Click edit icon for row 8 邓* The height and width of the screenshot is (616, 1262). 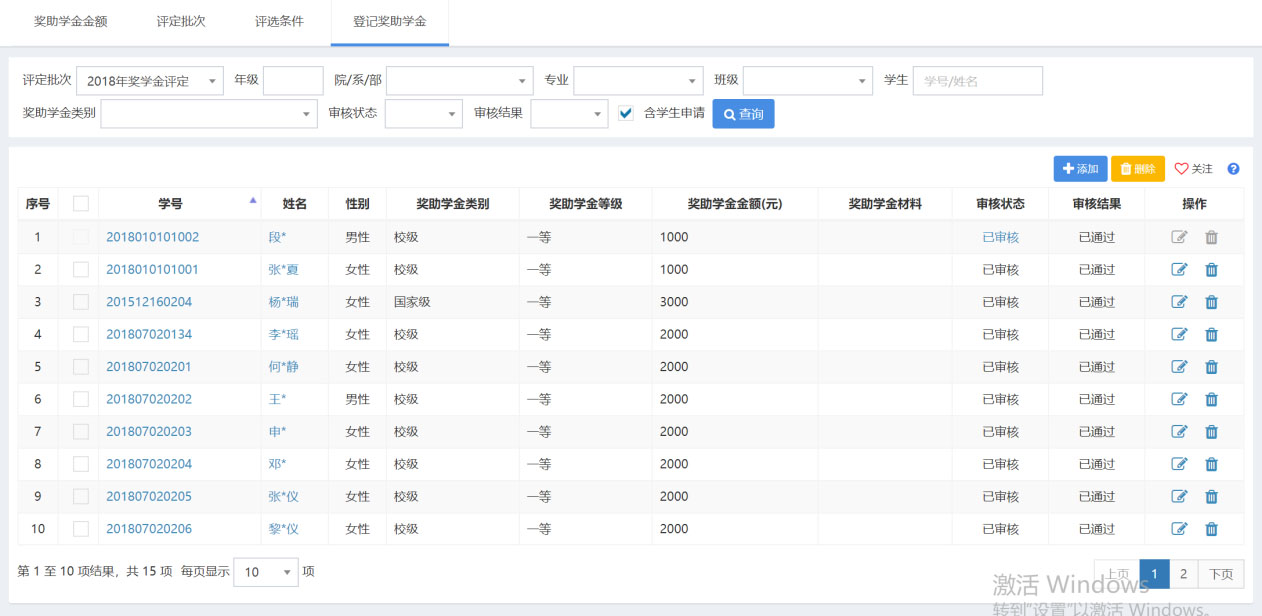tap(1179, 464)
